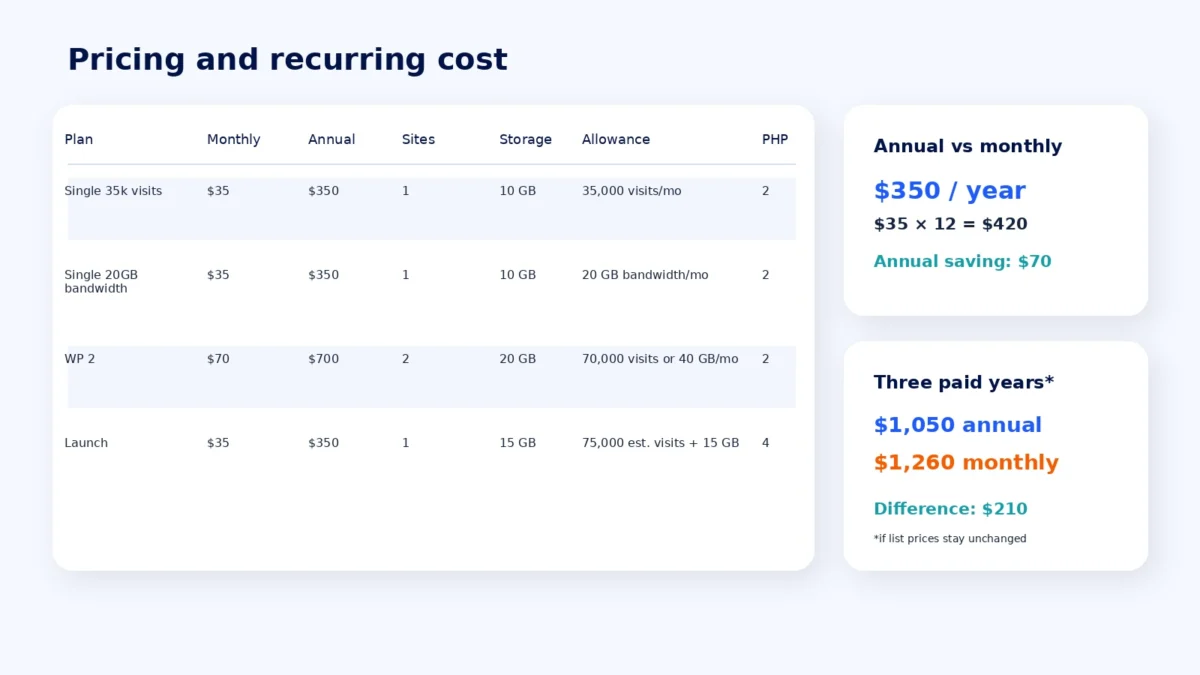The image size is (1200, 675).
Task: Click the '$1,260 monthly' figure
Action: point(965,463)
